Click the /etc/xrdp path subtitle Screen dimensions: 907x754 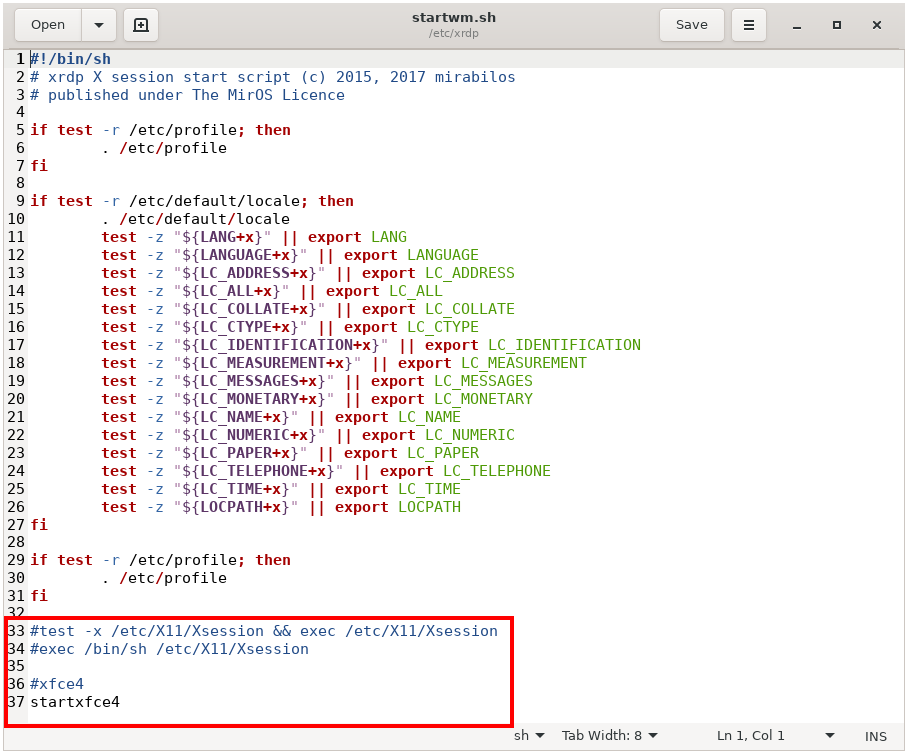[x=454, y=34]
